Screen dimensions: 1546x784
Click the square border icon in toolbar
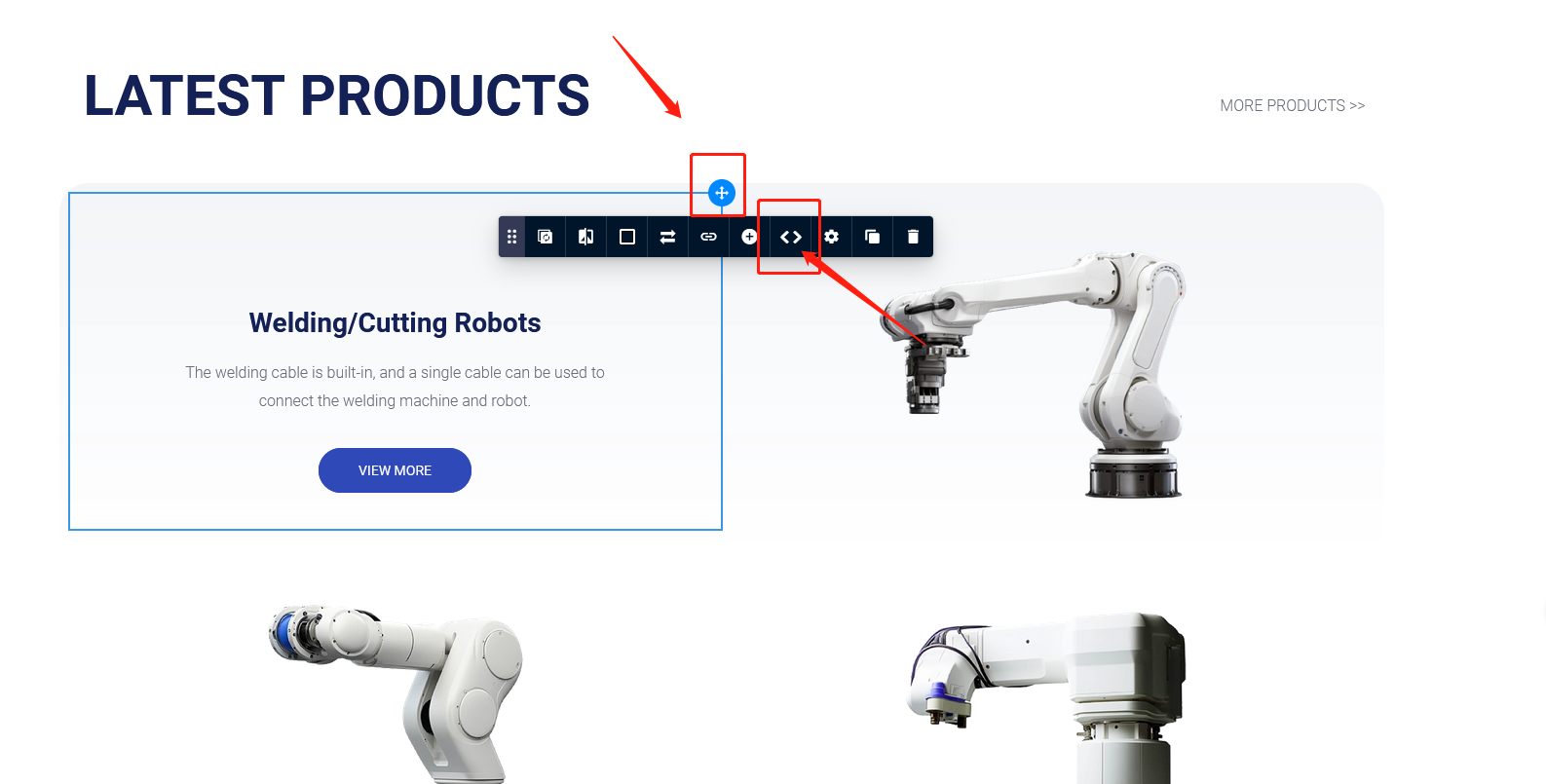pos(627,237)
